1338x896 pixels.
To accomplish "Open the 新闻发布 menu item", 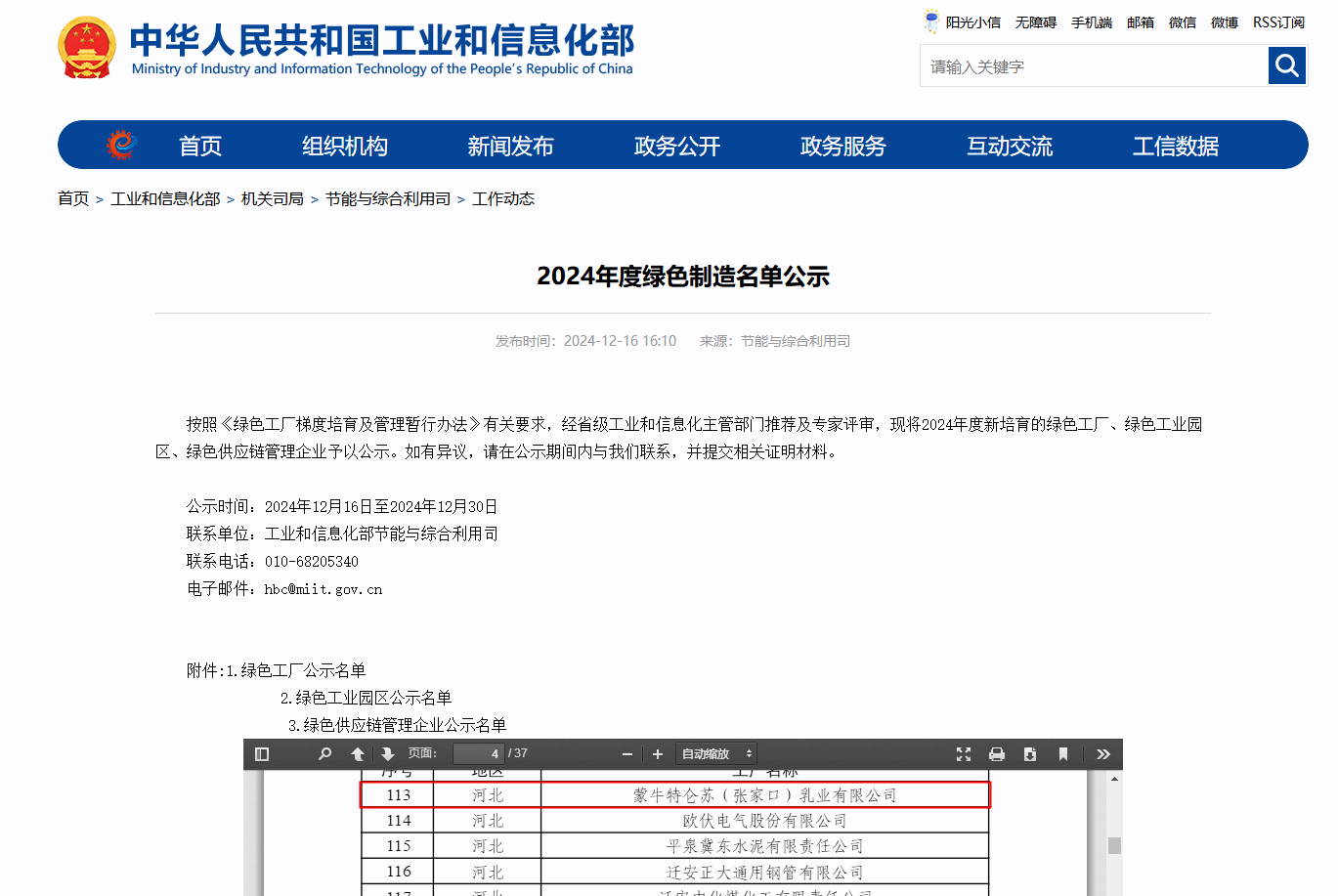I will [511, 145].
